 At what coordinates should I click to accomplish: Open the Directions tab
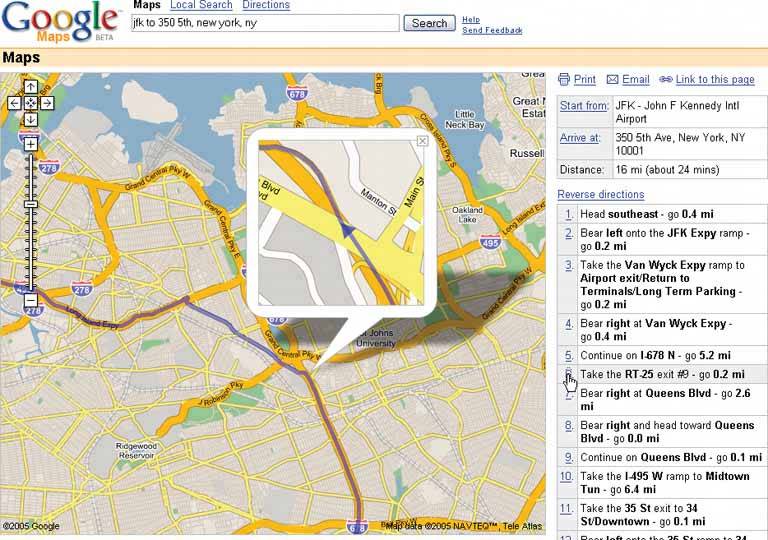click(266, 5)
